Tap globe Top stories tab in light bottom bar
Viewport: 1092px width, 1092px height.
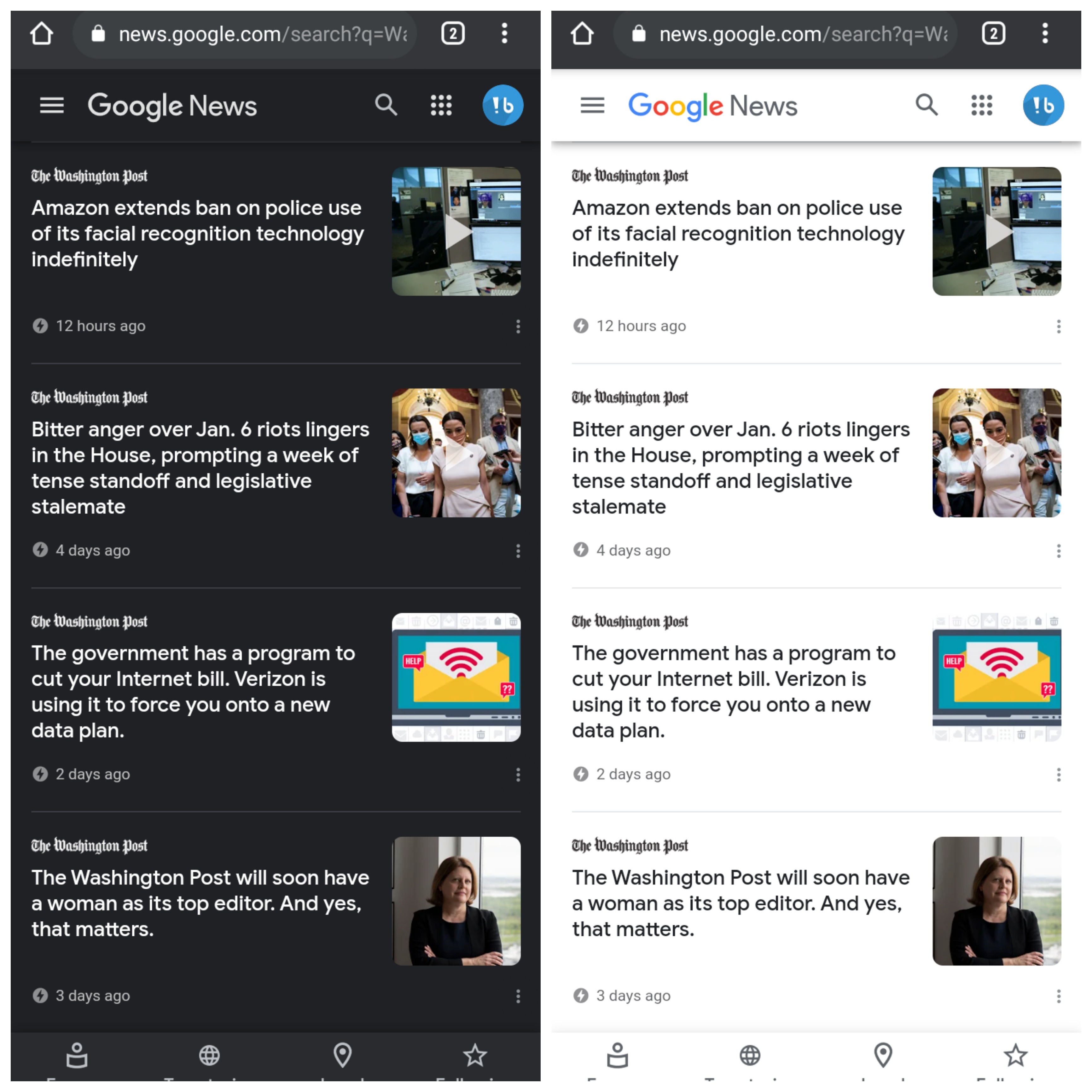[750, 1055]
